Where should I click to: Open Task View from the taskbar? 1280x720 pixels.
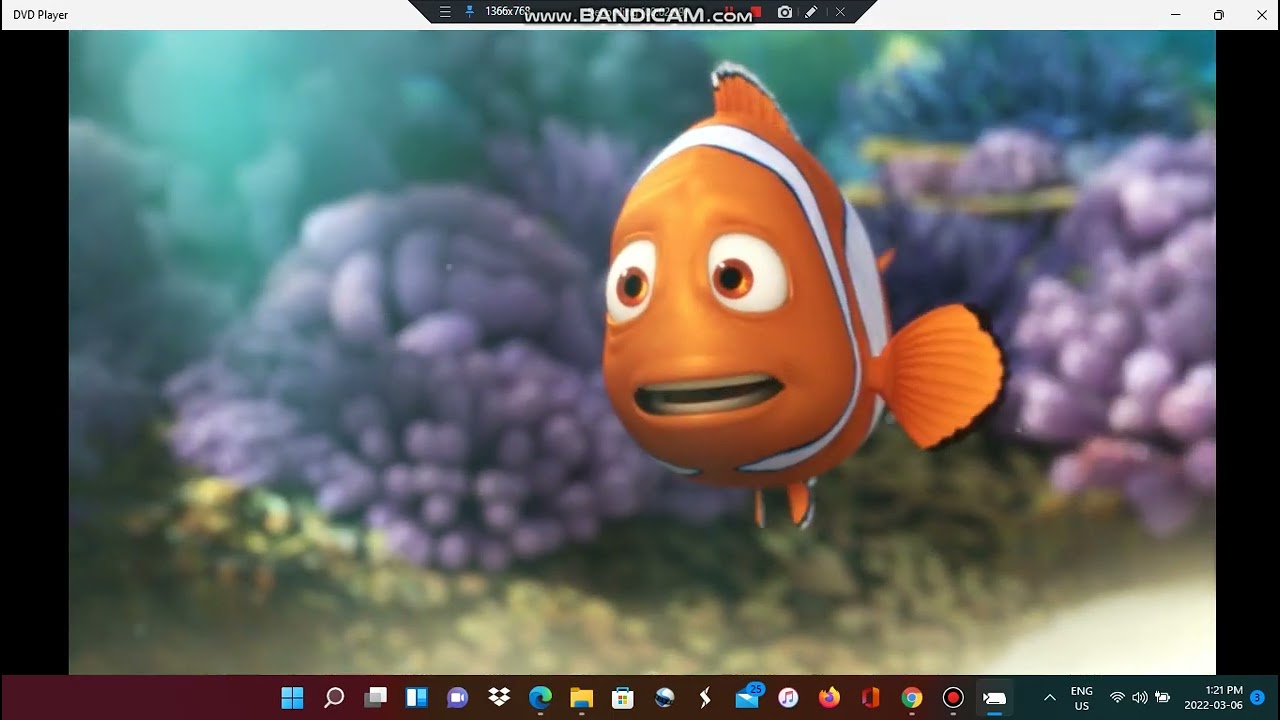(375, 698)
